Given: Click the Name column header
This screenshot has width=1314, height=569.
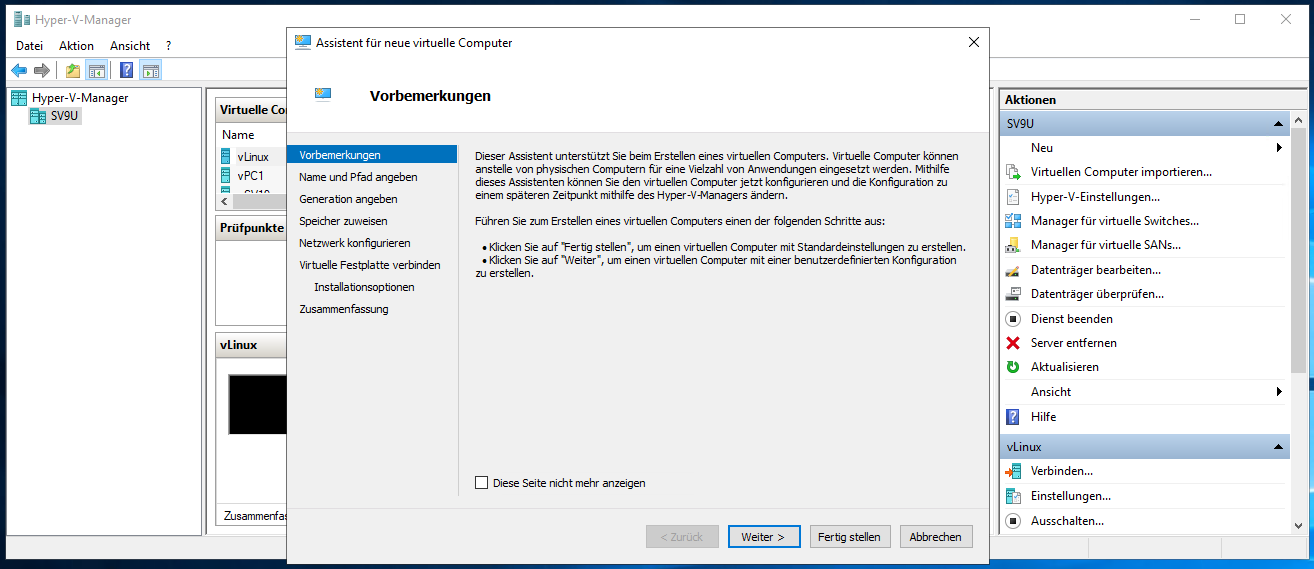Looking at the screenshot, I should coord(238,135).
